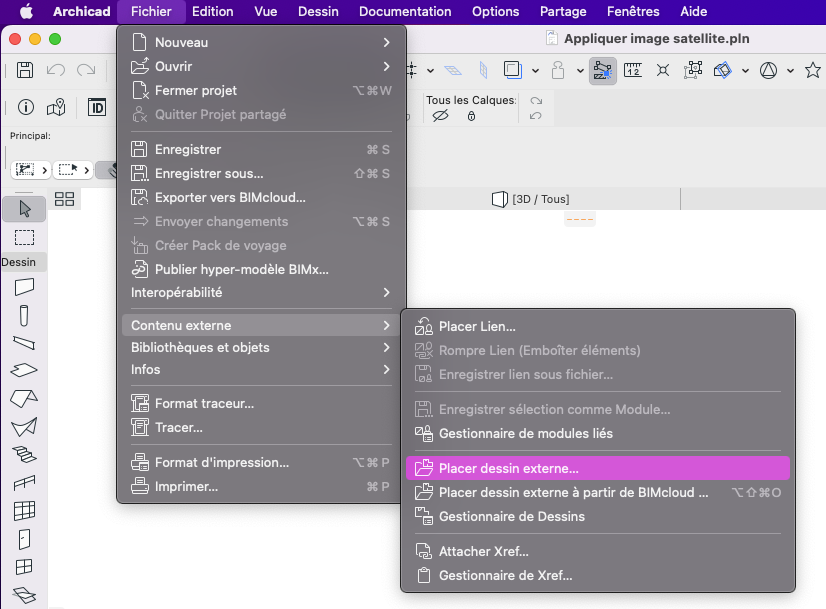The image size is (826, 609).
Task: Expand Bibliothèques et objets submenu
Action: coord(262,348)
